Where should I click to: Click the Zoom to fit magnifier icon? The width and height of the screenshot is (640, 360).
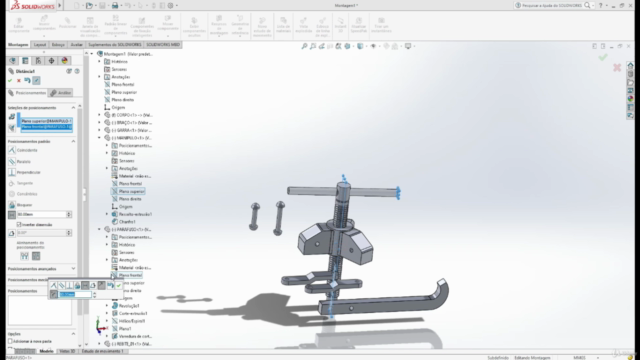point(304,46)
